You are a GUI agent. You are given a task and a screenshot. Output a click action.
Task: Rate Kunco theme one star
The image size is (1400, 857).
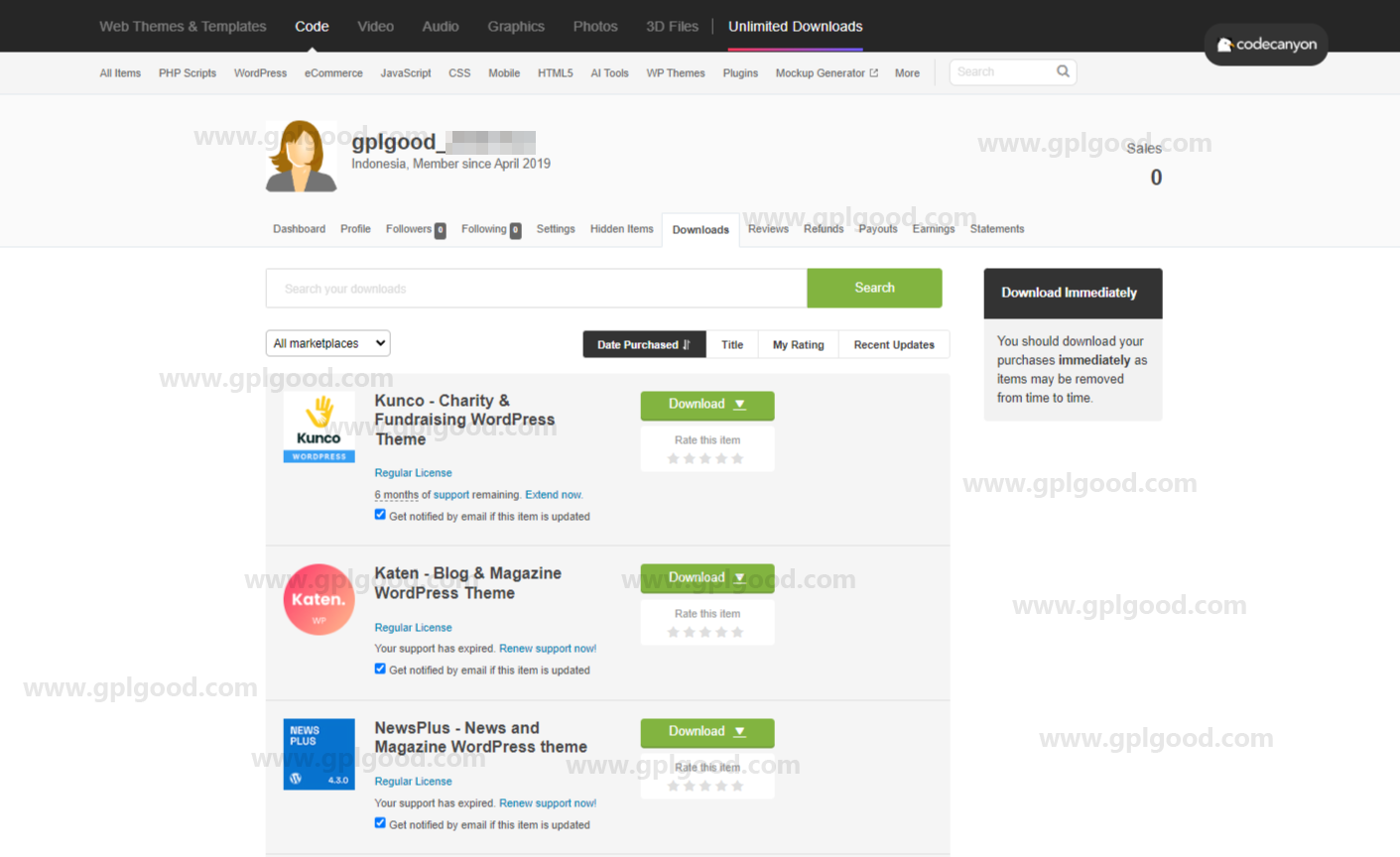674,458
